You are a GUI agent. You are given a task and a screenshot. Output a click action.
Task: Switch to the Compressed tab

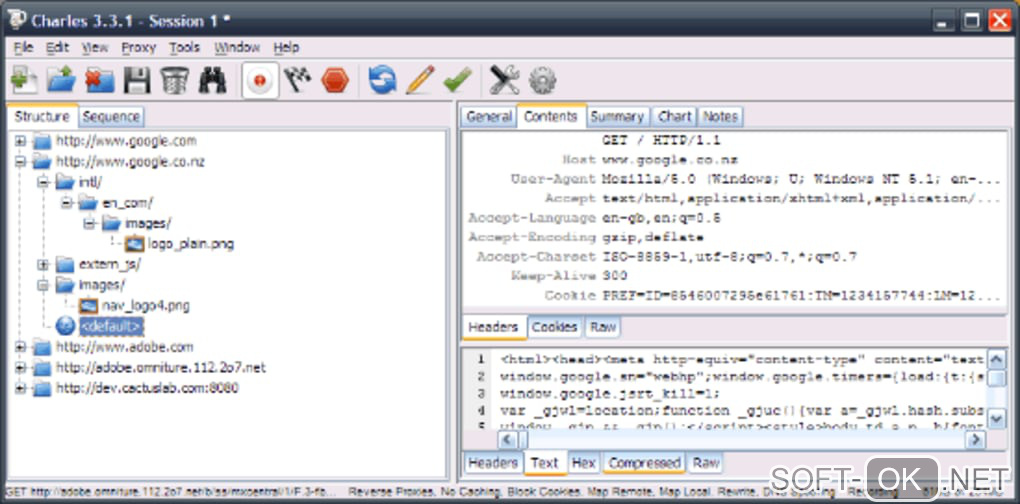click(644, 463)
